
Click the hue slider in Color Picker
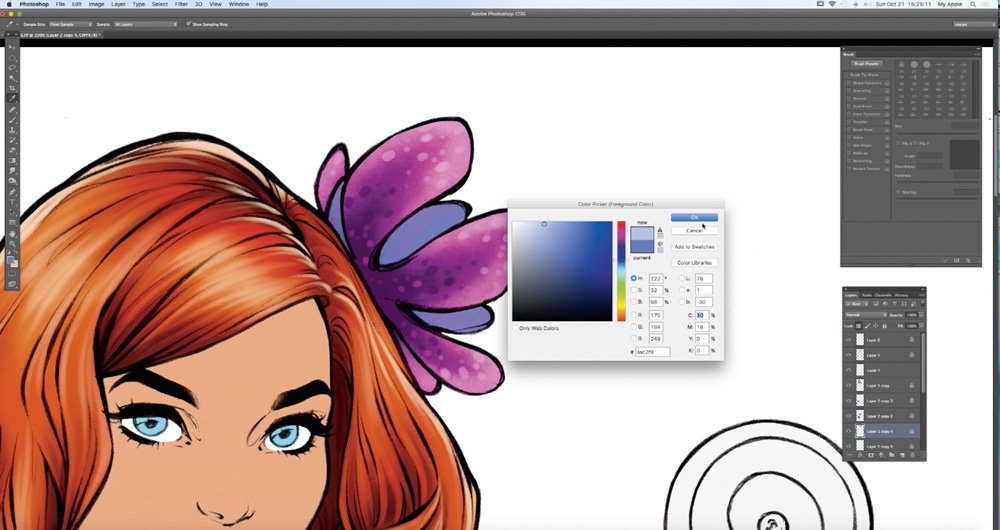click(x=621, y=271)
